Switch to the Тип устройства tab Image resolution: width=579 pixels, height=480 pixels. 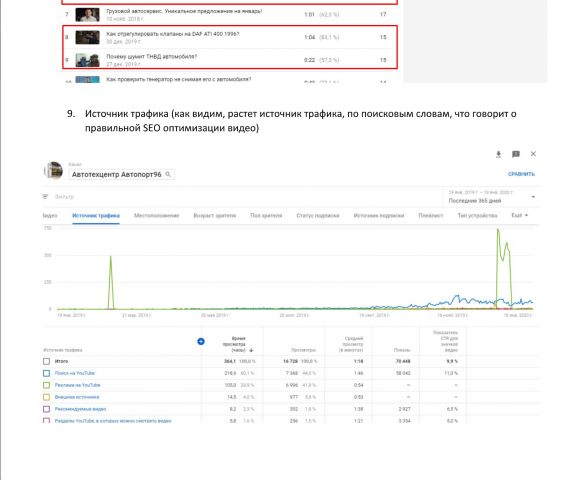[x=477, y=216]
